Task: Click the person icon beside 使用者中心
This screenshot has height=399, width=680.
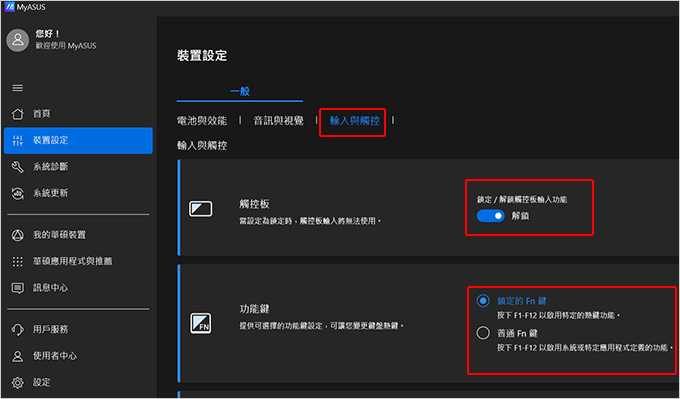Action: (17, 356)
